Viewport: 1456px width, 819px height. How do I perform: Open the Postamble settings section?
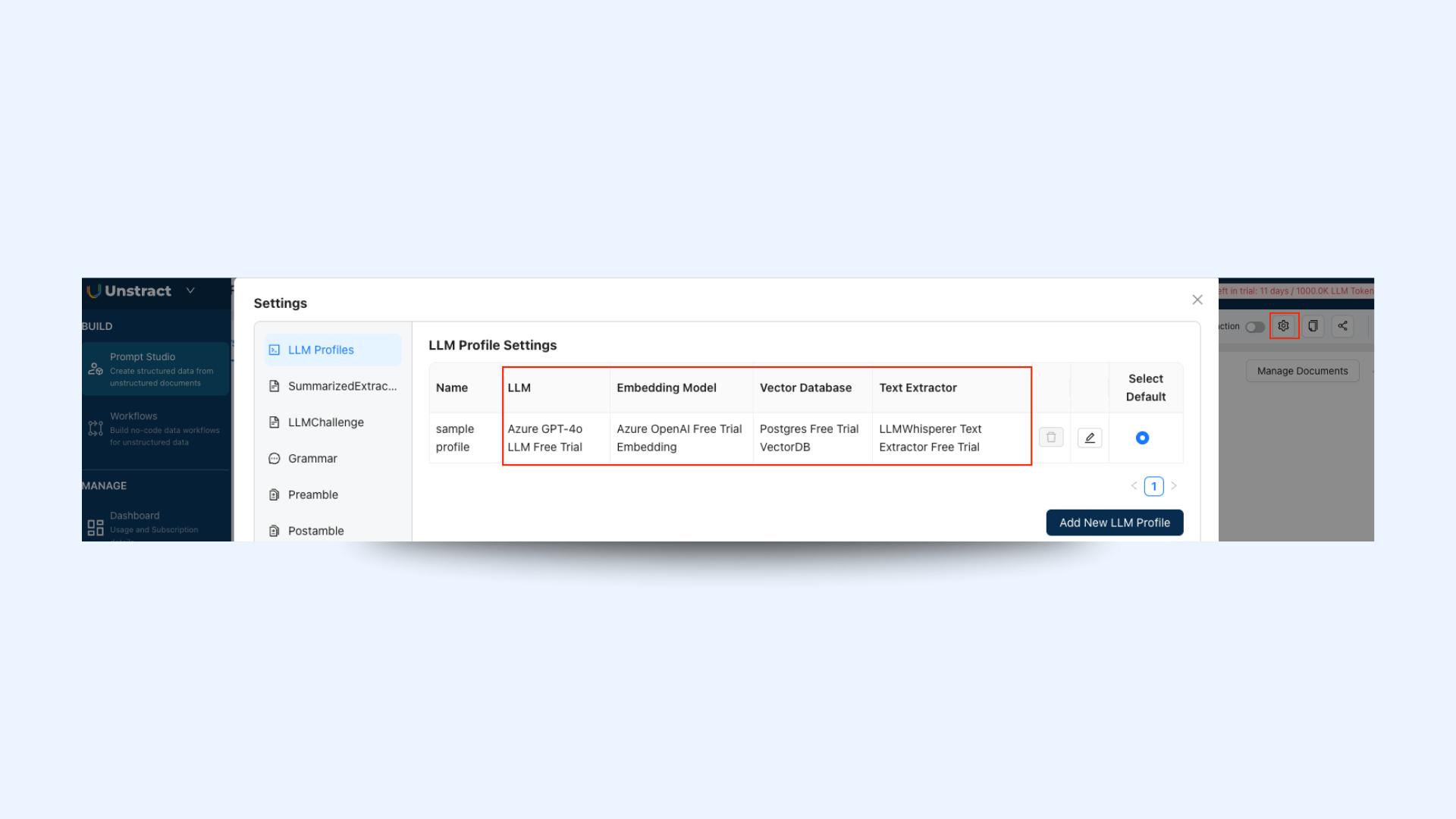click(x=315, y=531)
